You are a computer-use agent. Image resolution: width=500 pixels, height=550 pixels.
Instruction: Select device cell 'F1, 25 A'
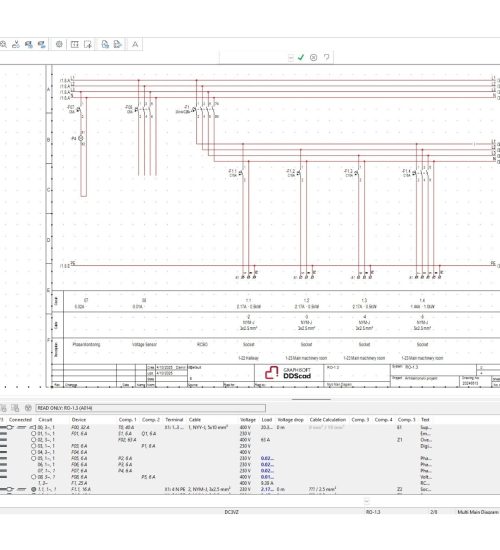click(x=79, y=483)
